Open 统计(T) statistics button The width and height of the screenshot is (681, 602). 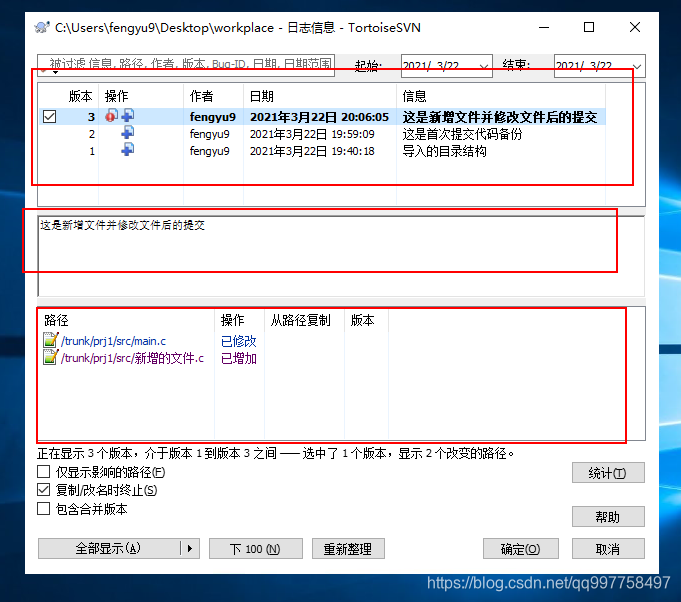[x=608, y=473]
